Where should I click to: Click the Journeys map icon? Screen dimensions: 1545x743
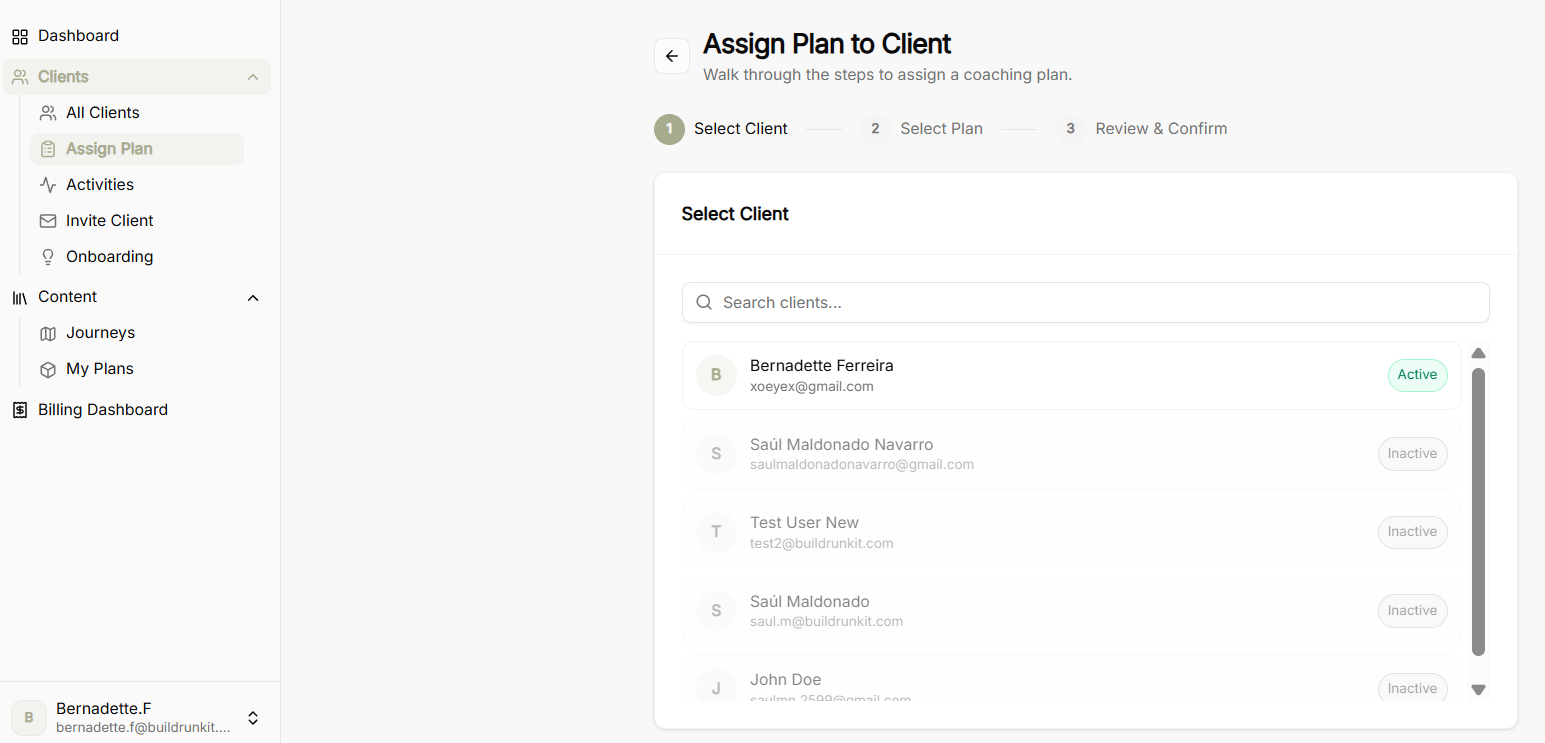[48, 333]
